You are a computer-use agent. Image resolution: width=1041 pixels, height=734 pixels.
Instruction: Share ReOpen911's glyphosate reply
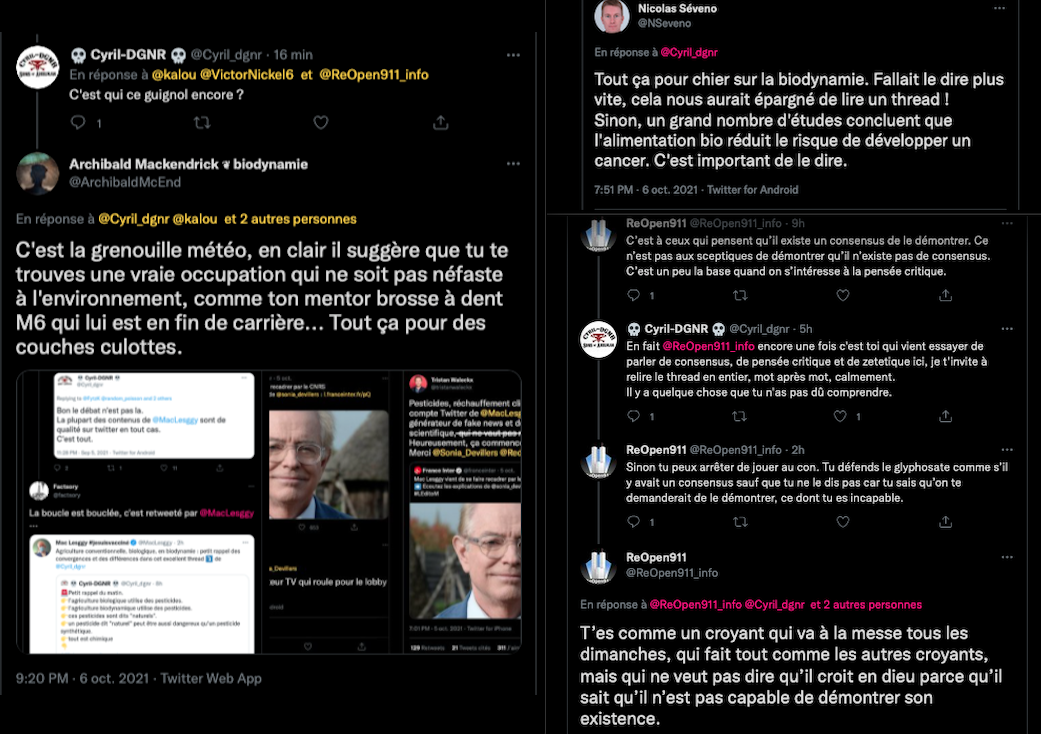945,522
